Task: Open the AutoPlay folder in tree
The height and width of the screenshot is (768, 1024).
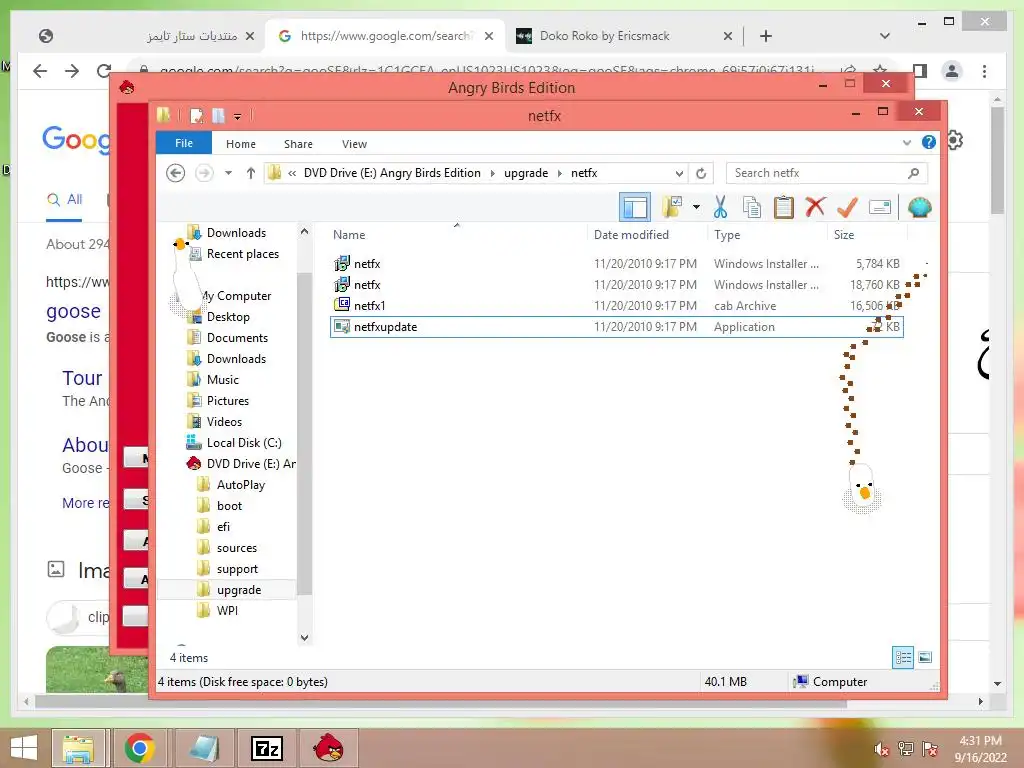Action: click(240, 485)
